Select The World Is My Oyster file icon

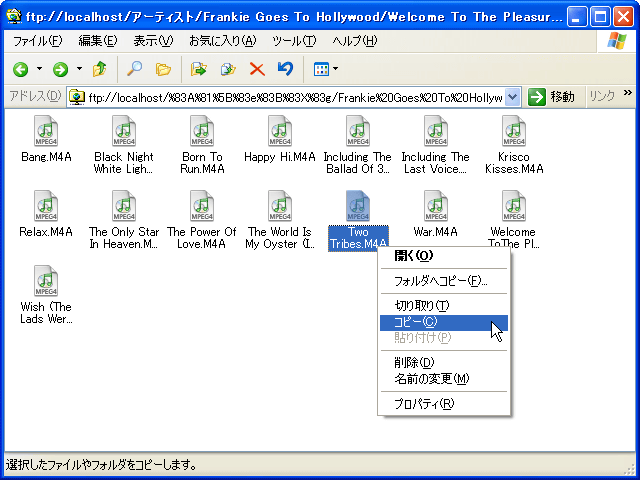280,206
